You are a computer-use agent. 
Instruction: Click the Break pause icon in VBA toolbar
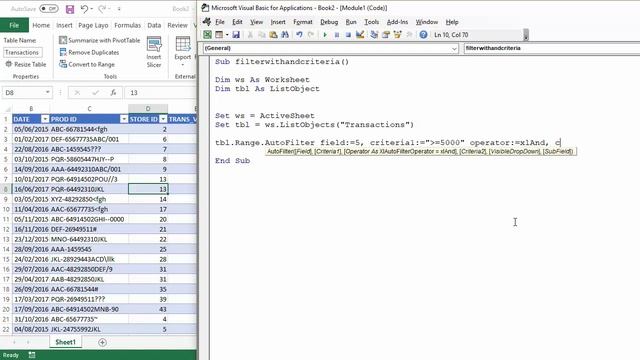(x=337, y=35)
